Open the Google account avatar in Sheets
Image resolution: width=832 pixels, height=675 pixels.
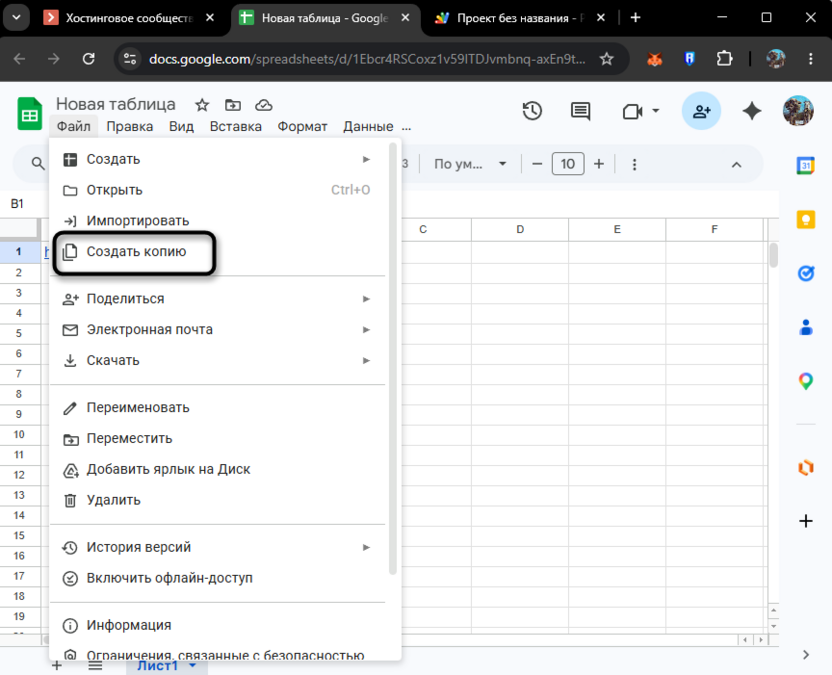[798, 111]
